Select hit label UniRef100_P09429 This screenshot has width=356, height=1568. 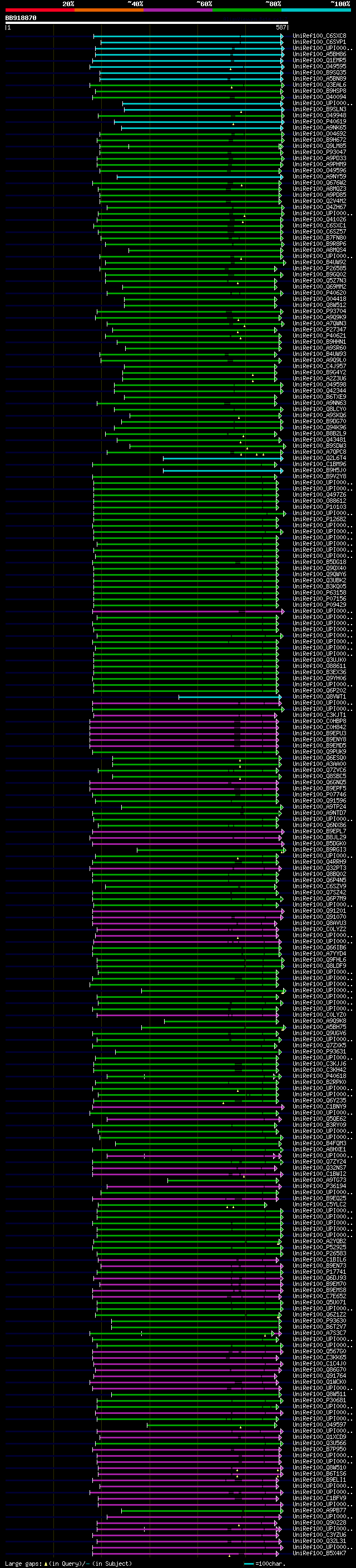pos(319,605)
